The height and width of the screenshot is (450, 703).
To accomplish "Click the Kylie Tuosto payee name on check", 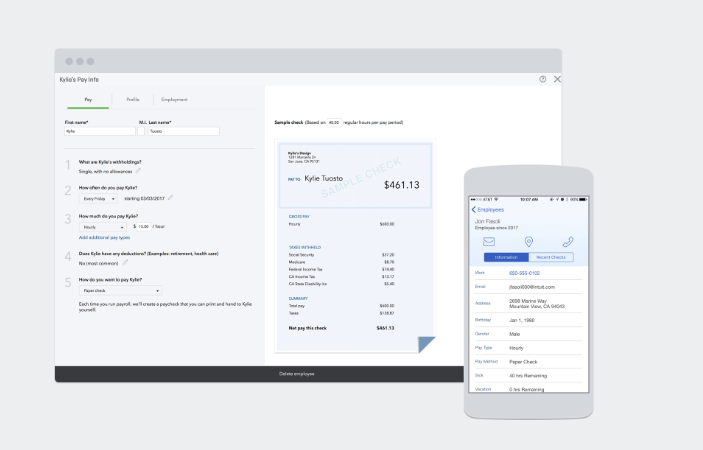I will coord(323,178).
